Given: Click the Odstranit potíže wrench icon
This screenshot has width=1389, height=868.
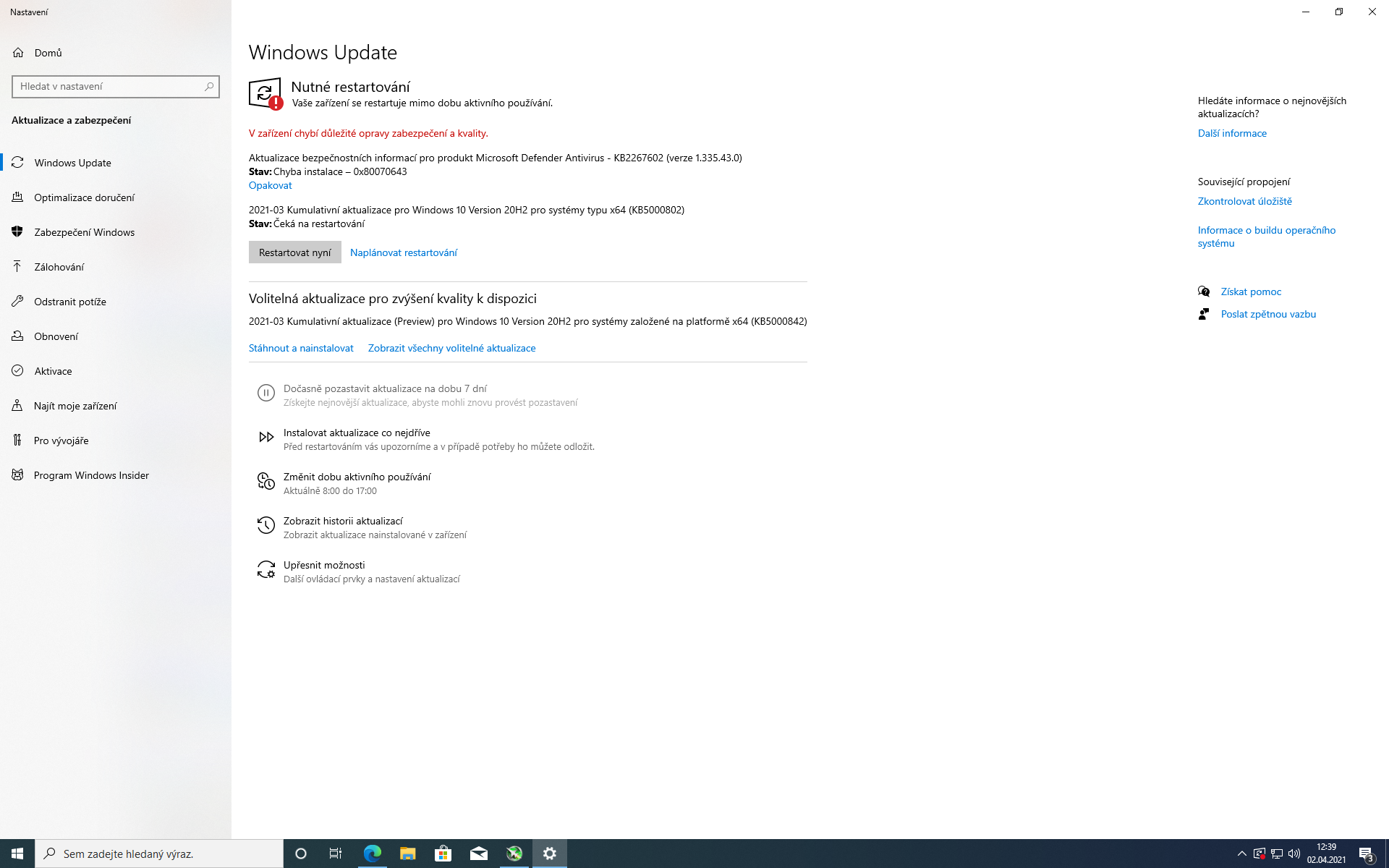Looking at the screenshot, I should pos(18,302).
